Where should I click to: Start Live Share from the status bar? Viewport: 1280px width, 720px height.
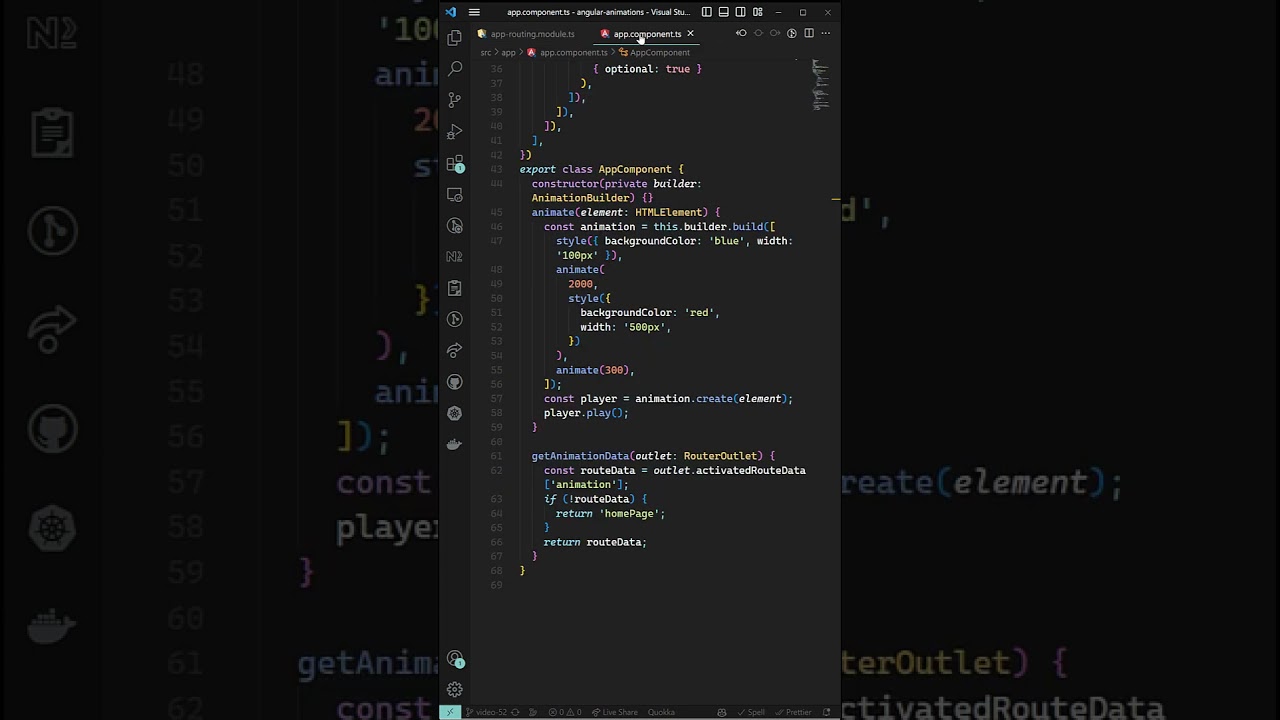pyautogui.click(x=614, y=712)
